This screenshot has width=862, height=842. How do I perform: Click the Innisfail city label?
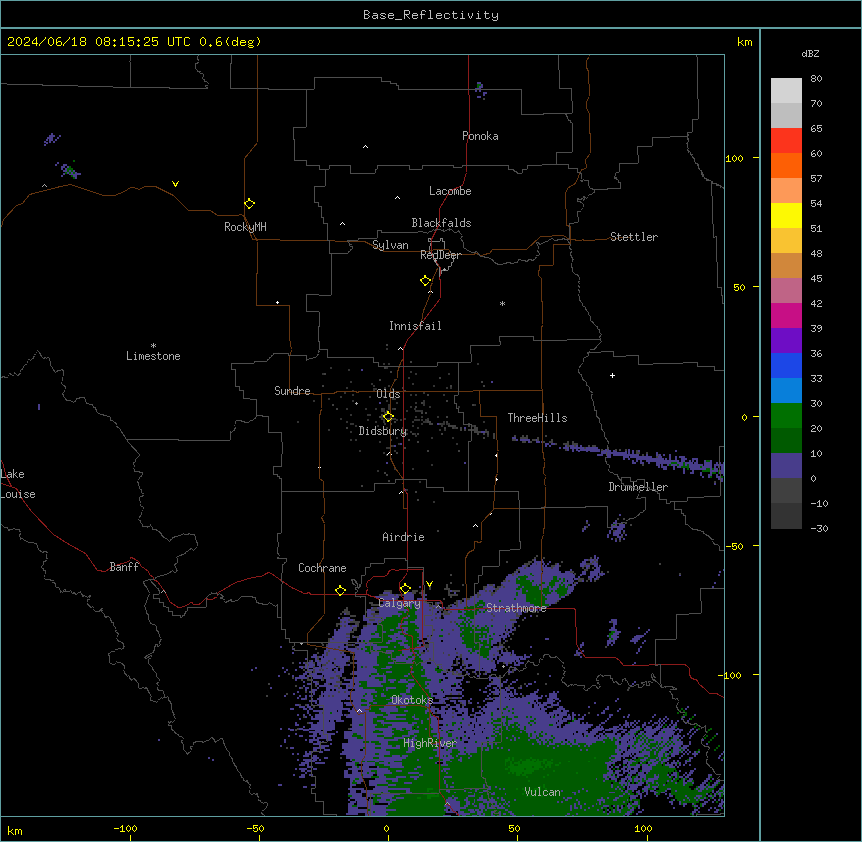tap(415, 326)
